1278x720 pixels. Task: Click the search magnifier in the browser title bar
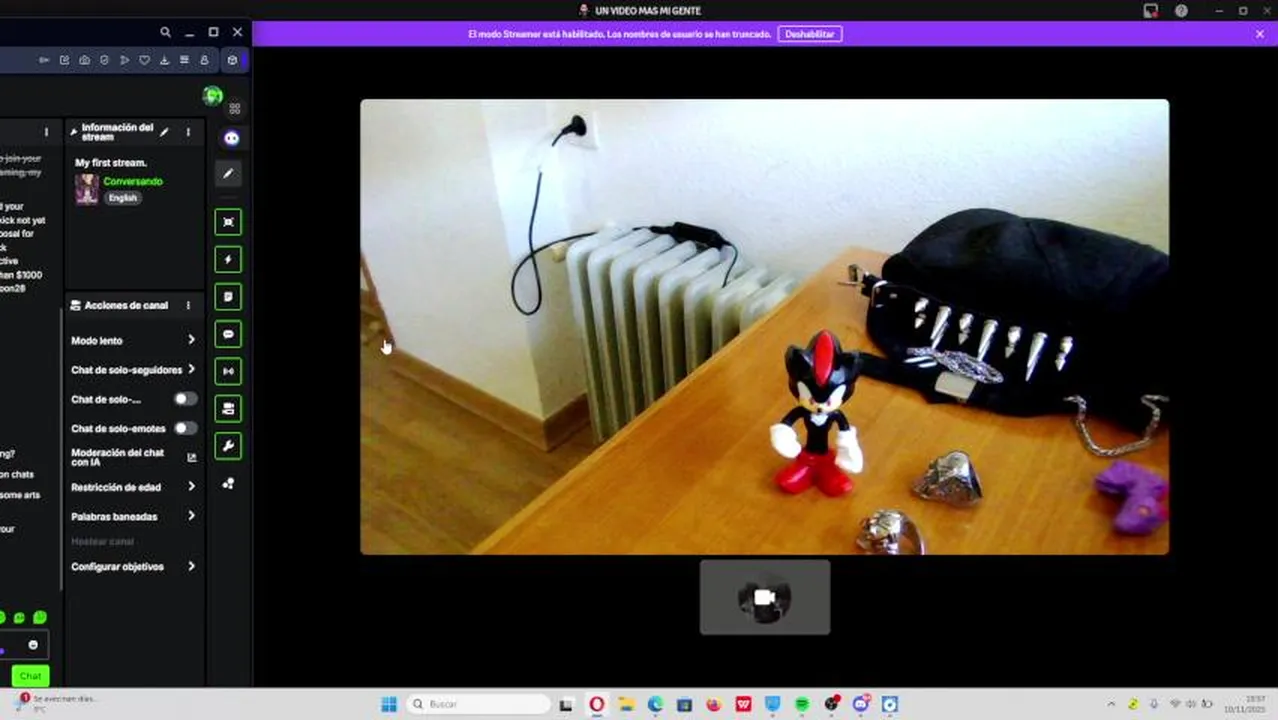click(x=165, y=32)
